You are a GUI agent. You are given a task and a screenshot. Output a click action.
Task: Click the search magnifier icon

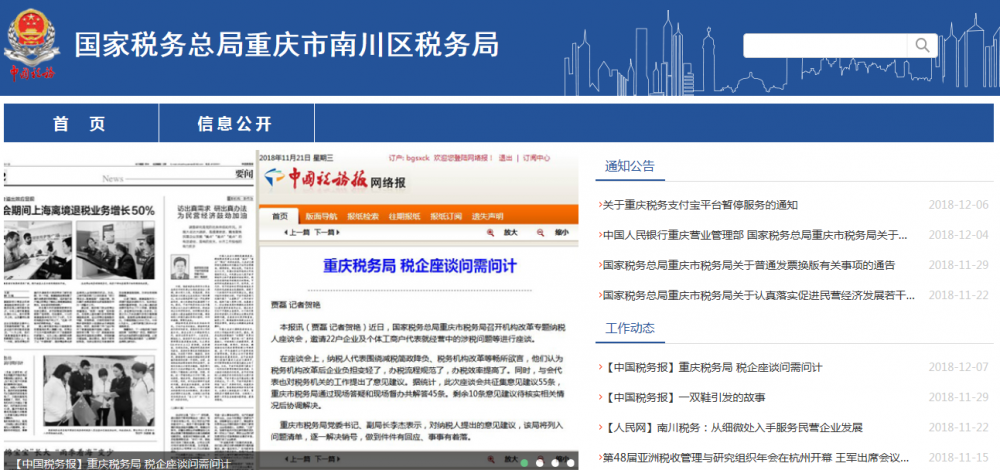[x=921, y=45]
